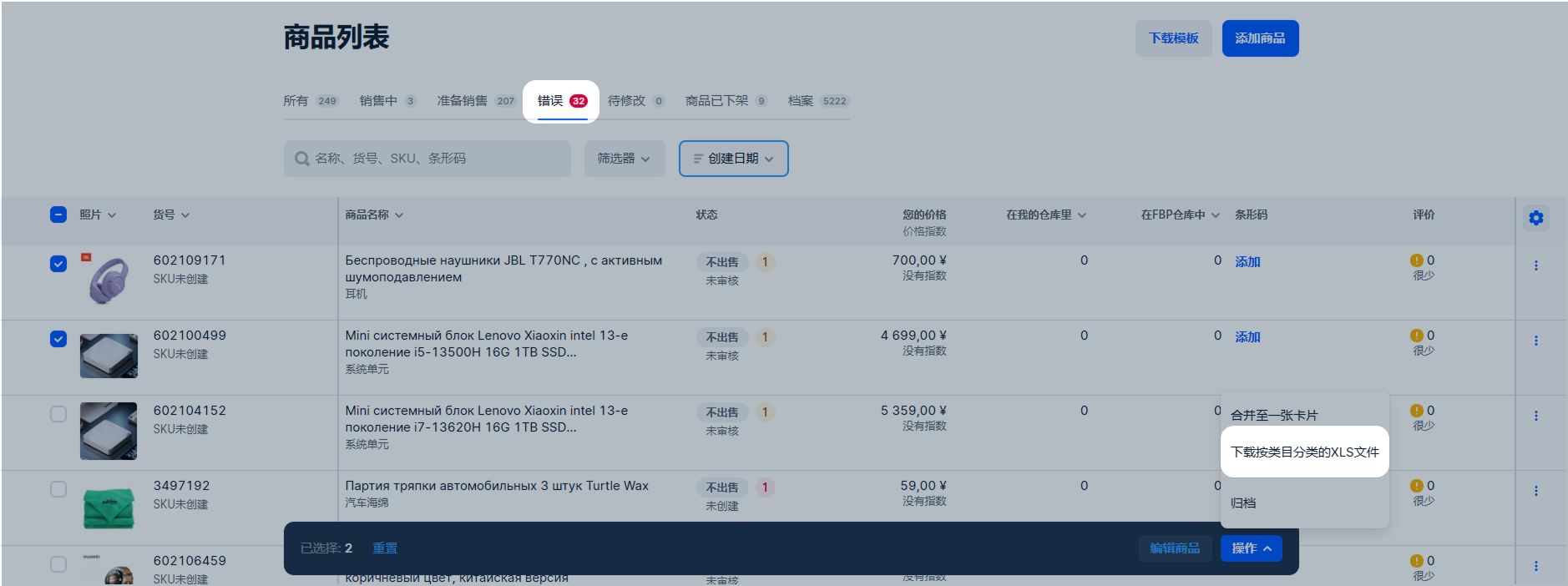
Task: Expand 照片 column dropdown
Action: pyautogui.click(x=112, y=215)
